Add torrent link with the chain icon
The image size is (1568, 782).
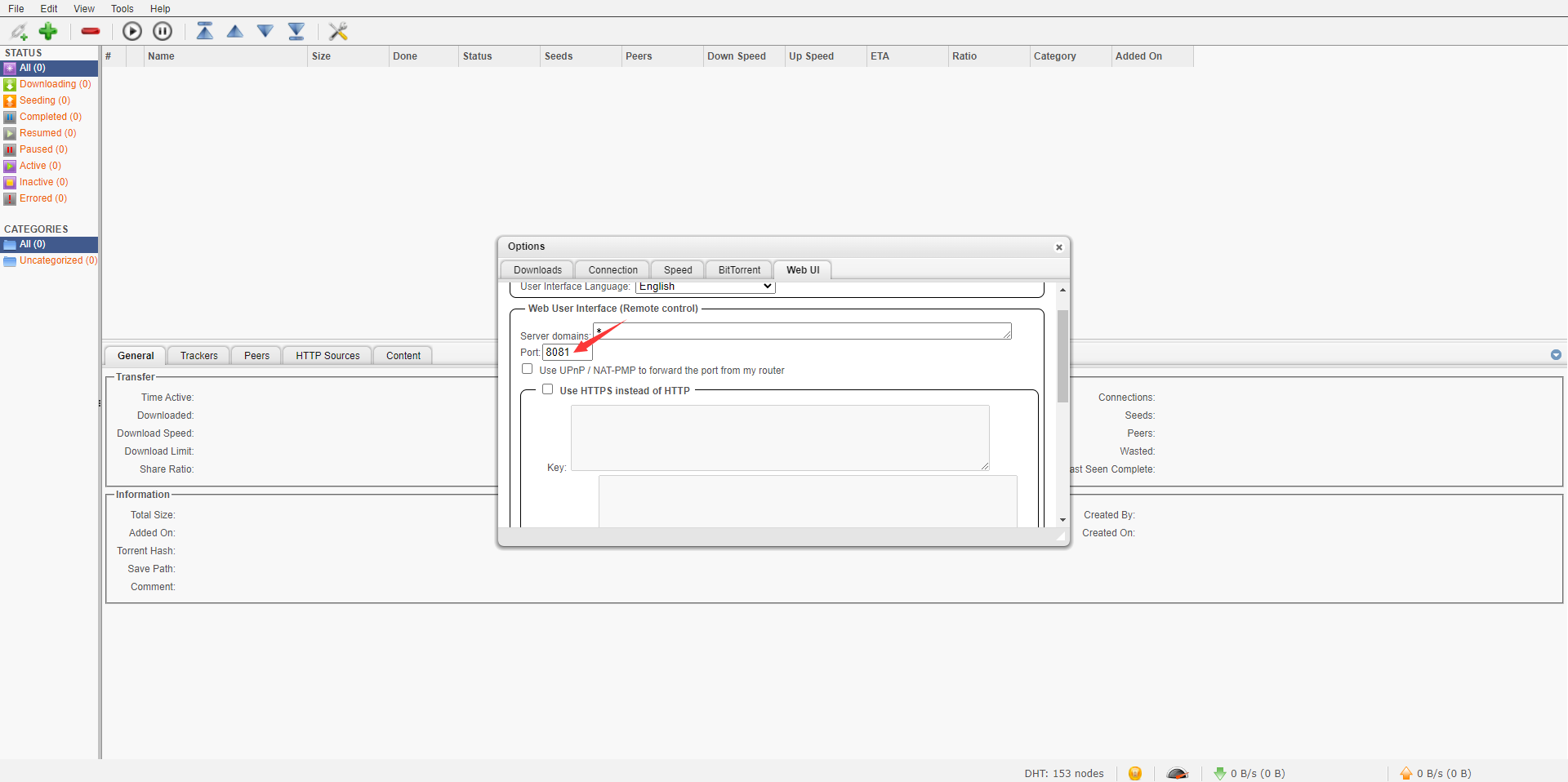tap(19, 32)
